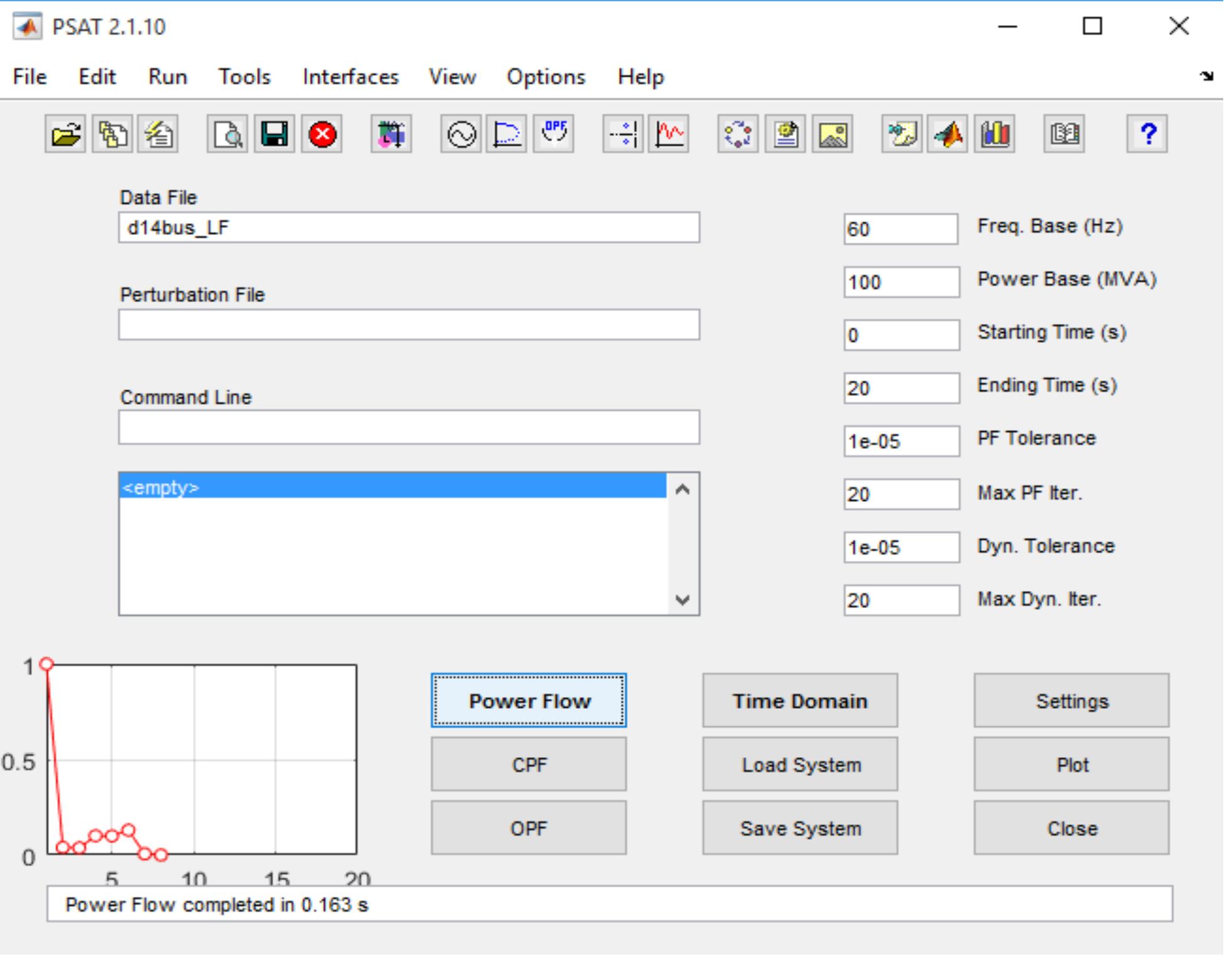Click the sine wave power flow icon
Screen dimensions: 1232x974
[x=461, y=134]
